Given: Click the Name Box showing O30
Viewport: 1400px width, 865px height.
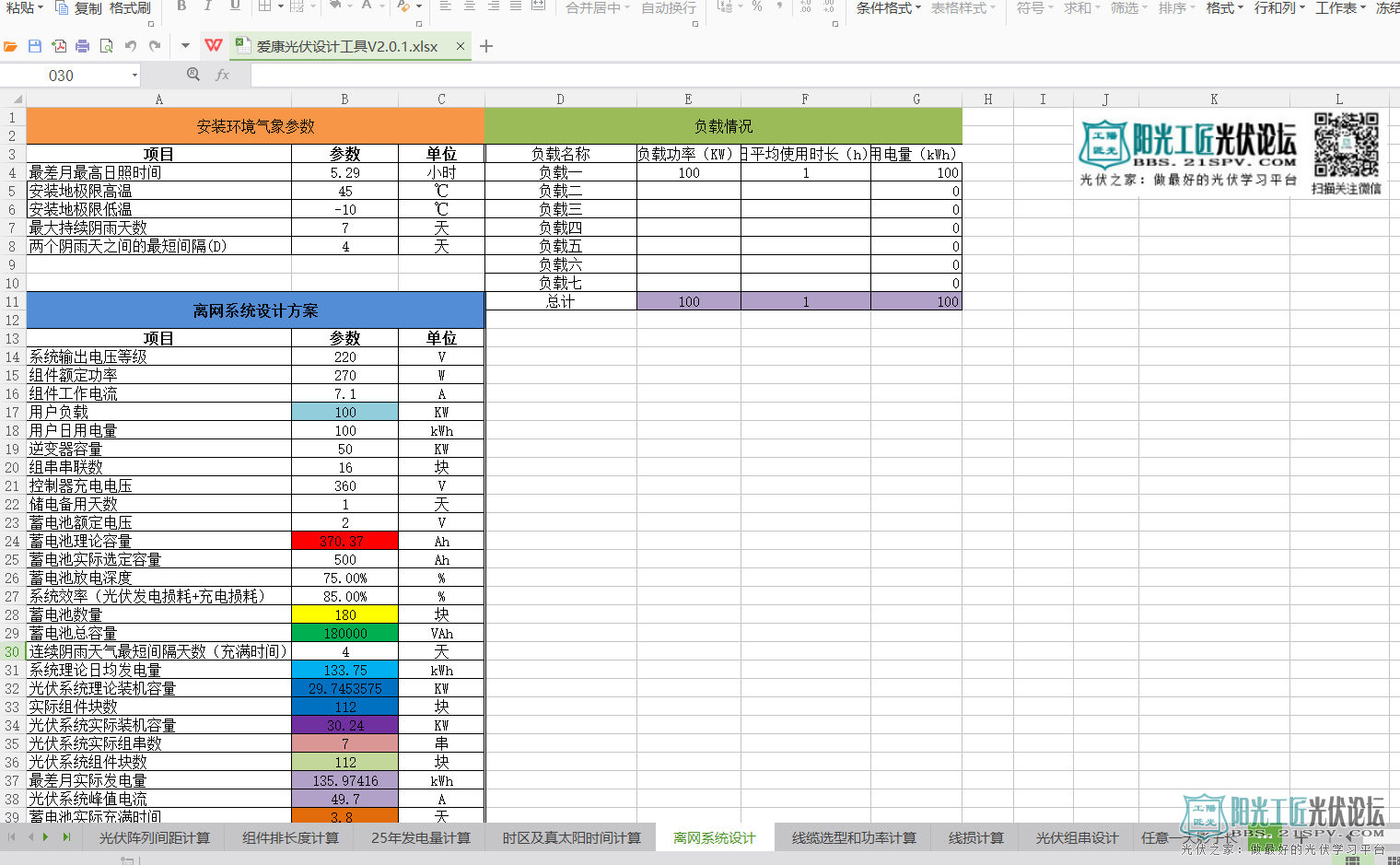Looking at the screenshot, I should coord(62,76).
